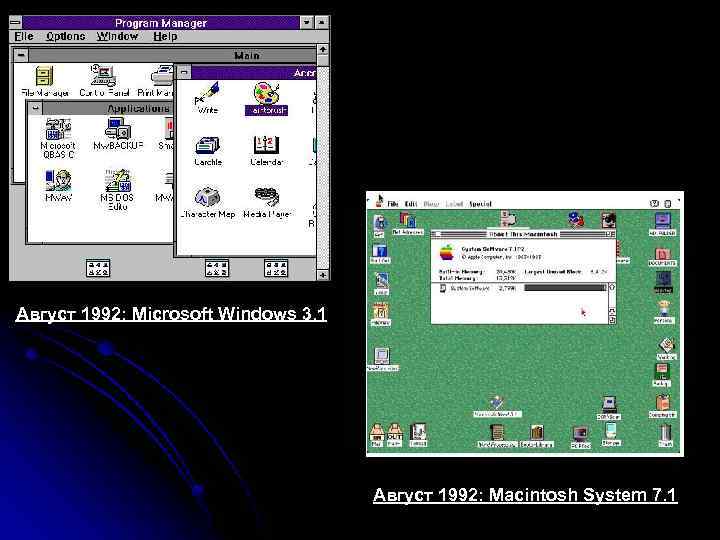Screen dimensions: 720x540
Task: Open the Program Manager control menu box
Action: coord(16,22)
